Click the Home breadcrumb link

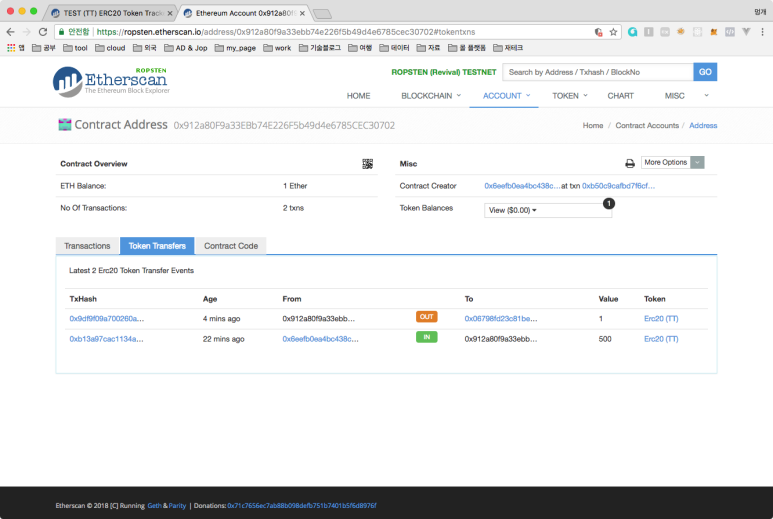click(593, 125)
